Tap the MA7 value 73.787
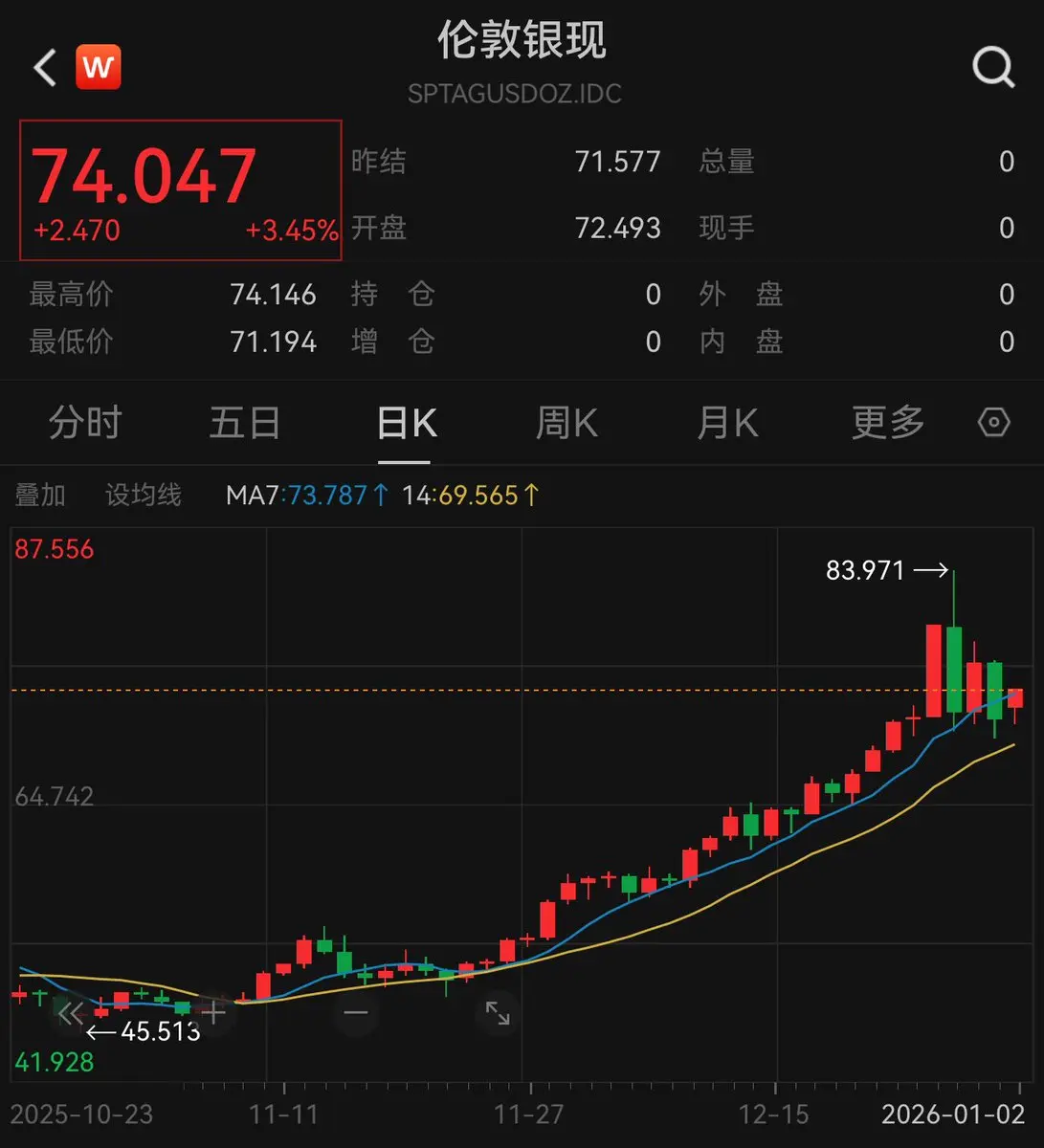Viewport: 1044px width, 1148px height. [x=328, y=495]
